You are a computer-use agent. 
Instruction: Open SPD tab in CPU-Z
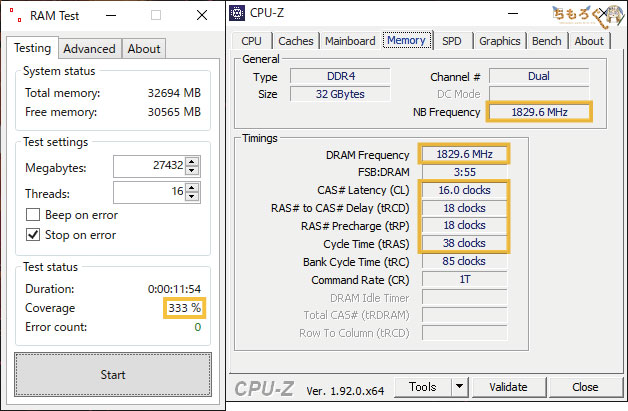pos(452,41)
